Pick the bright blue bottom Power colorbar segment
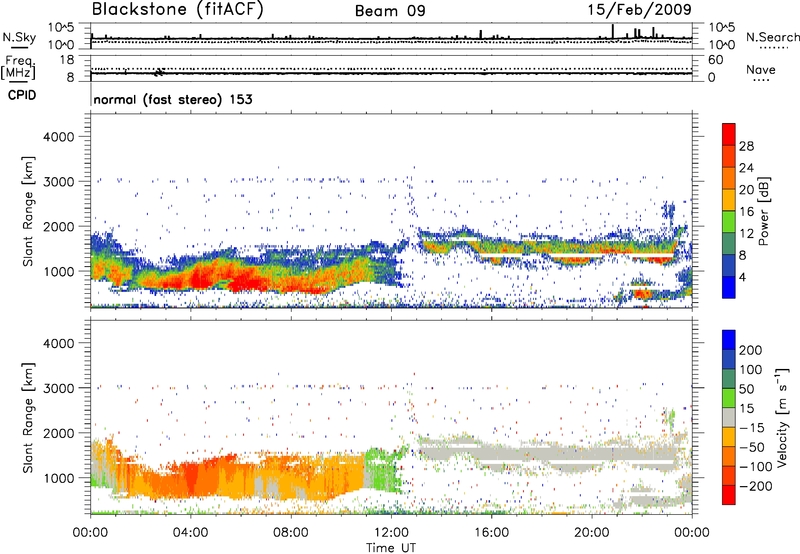This screenshot has width=800, height=554. [729, 287]
